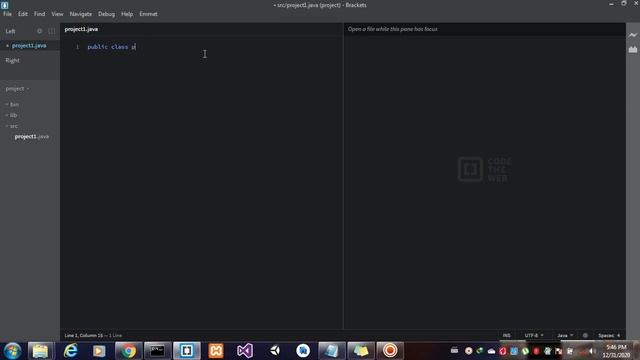Click the blue circular app taskbar icon

tap(303, 351)
